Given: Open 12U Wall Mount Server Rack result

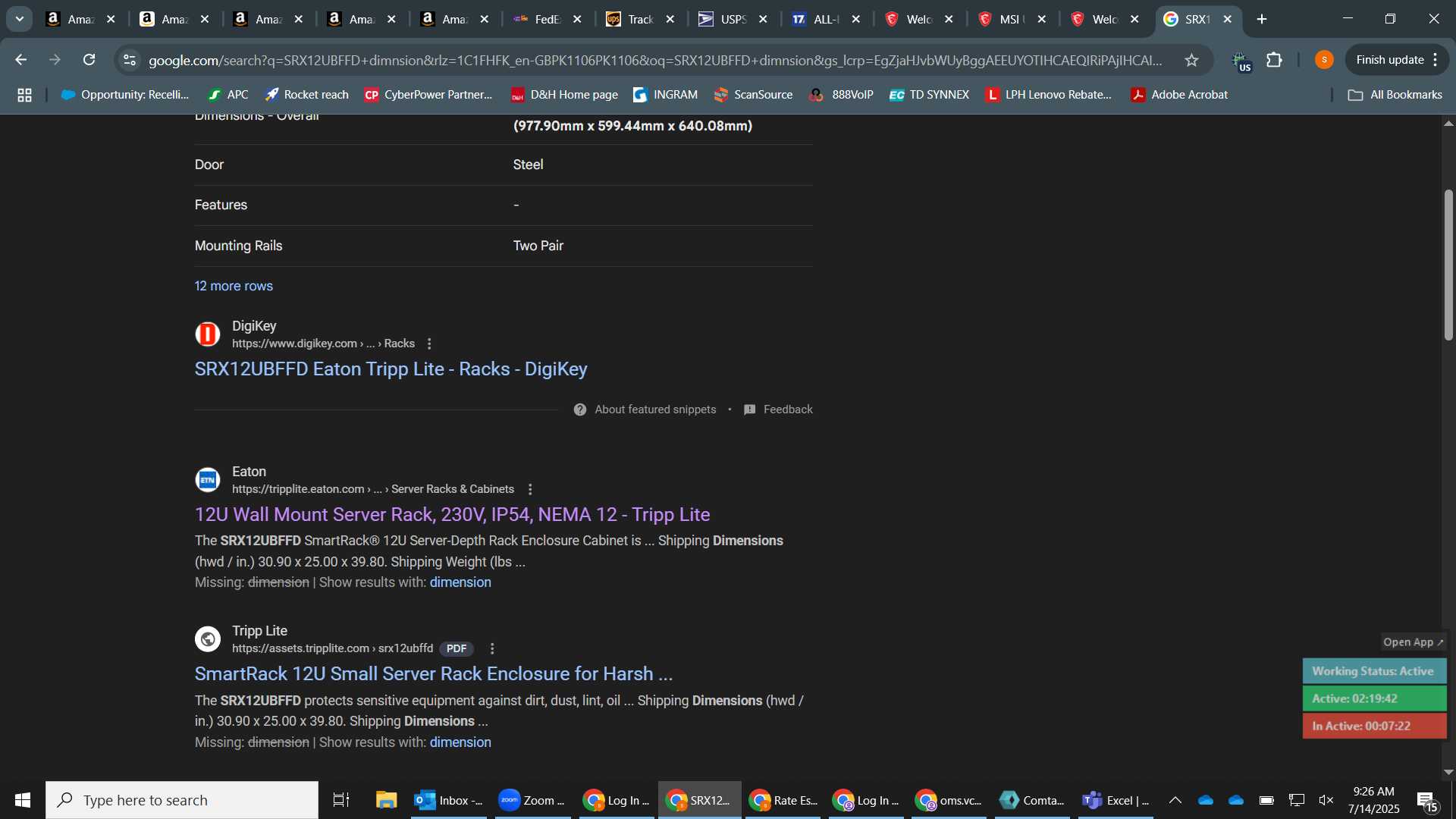Looking at the screenshot, I should click(452, 515).
